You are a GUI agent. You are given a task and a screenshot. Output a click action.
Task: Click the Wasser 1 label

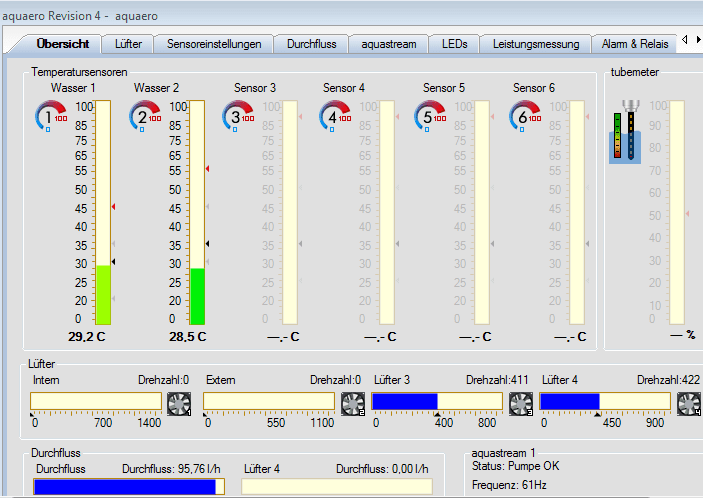click(x=73, y=88)
